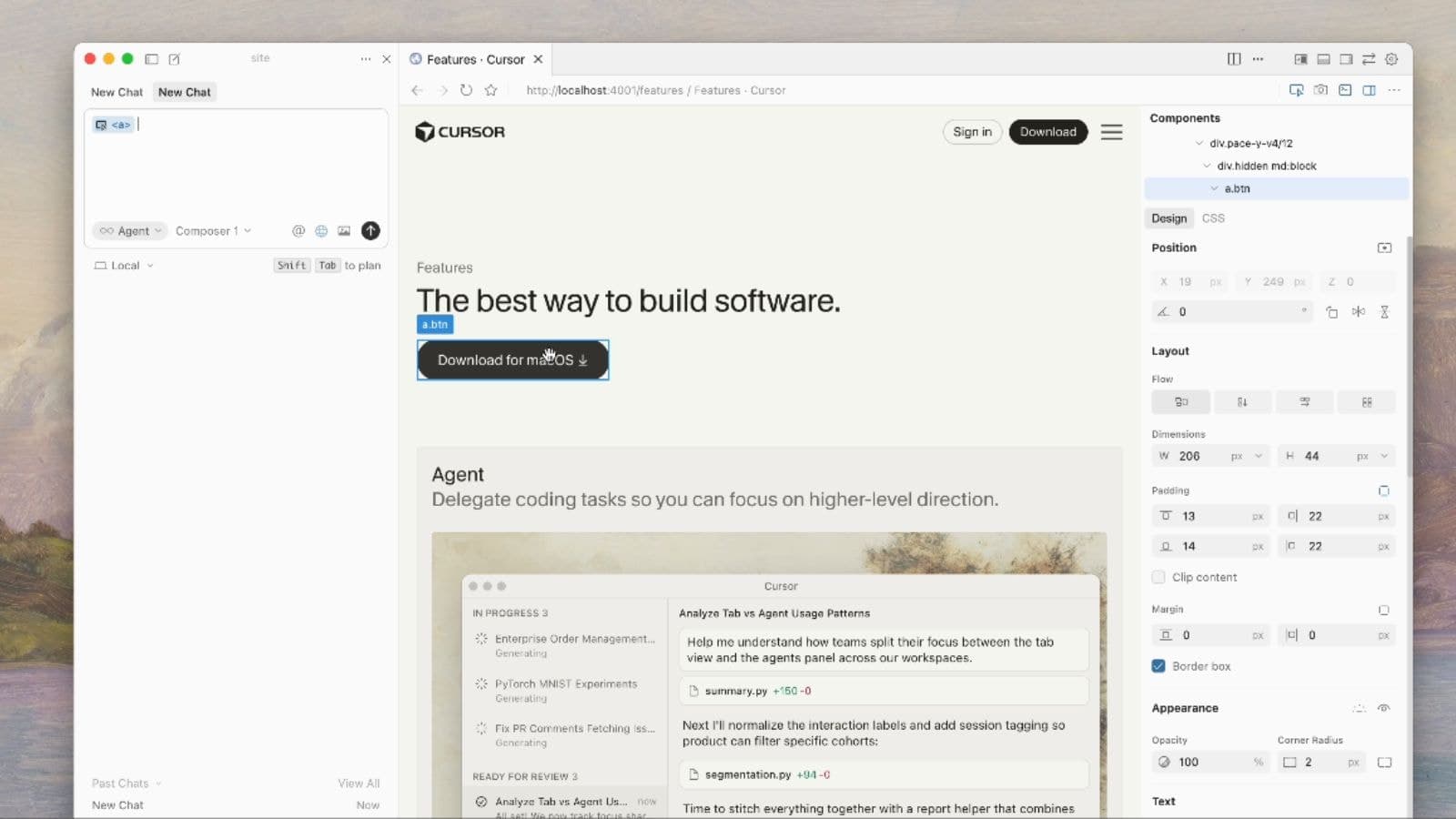
Task: Switch to the CSS tab
Action: (x=1213, y=217)
